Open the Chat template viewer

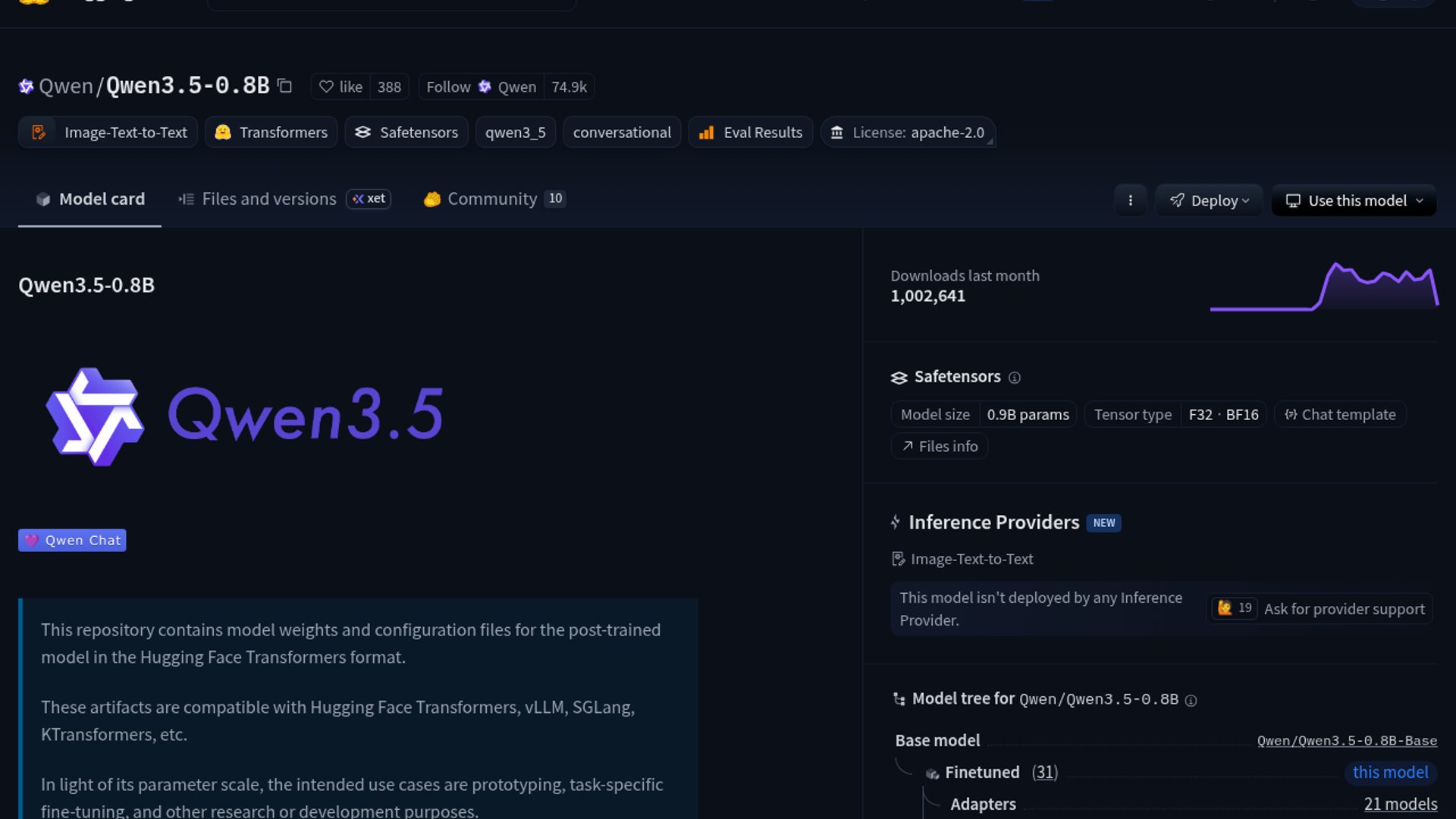[x=1340, y=415]
